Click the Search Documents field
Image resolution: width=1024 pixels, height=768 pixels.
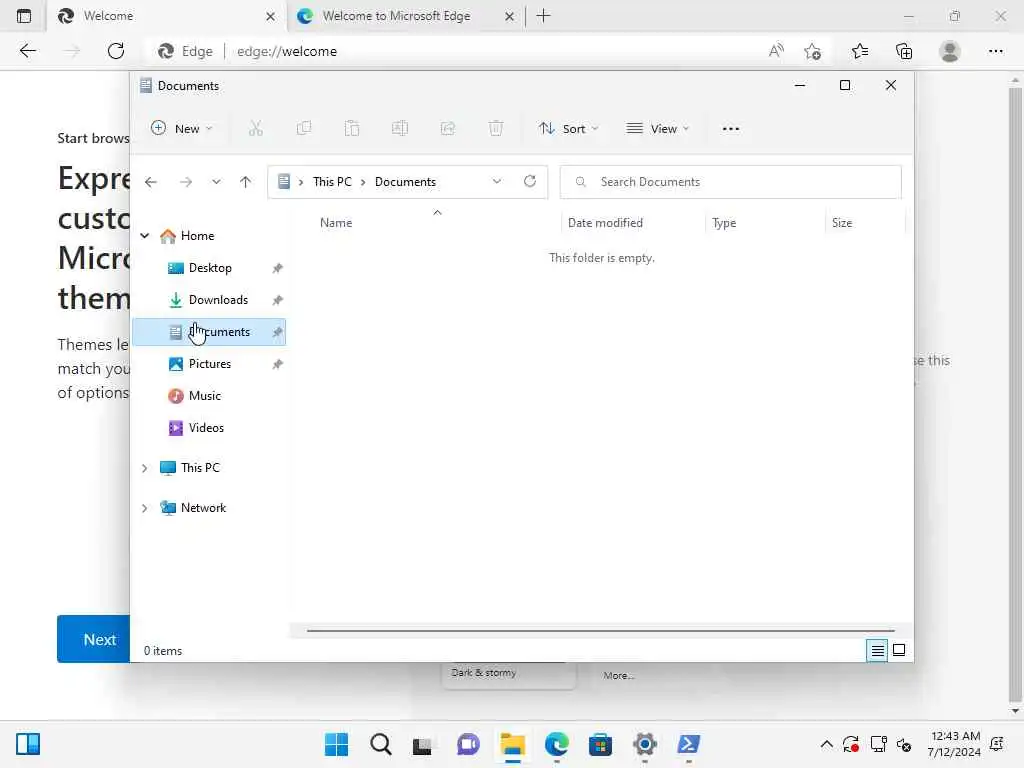(731, 182)
